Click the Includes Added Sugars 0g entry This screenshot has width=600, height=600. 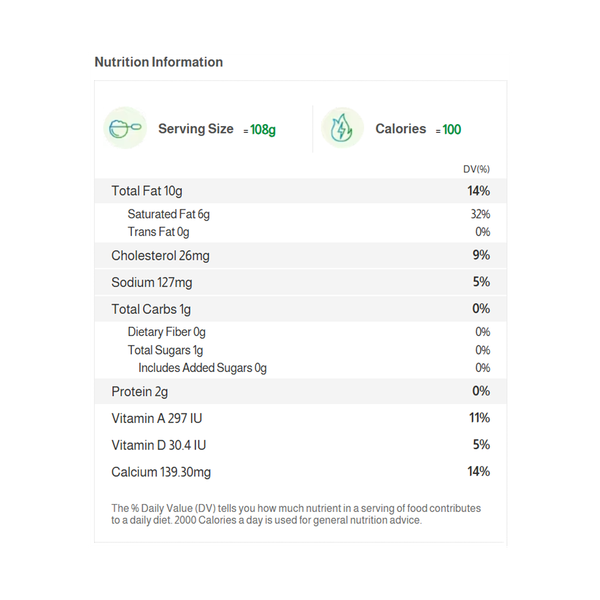click(203, 368)
